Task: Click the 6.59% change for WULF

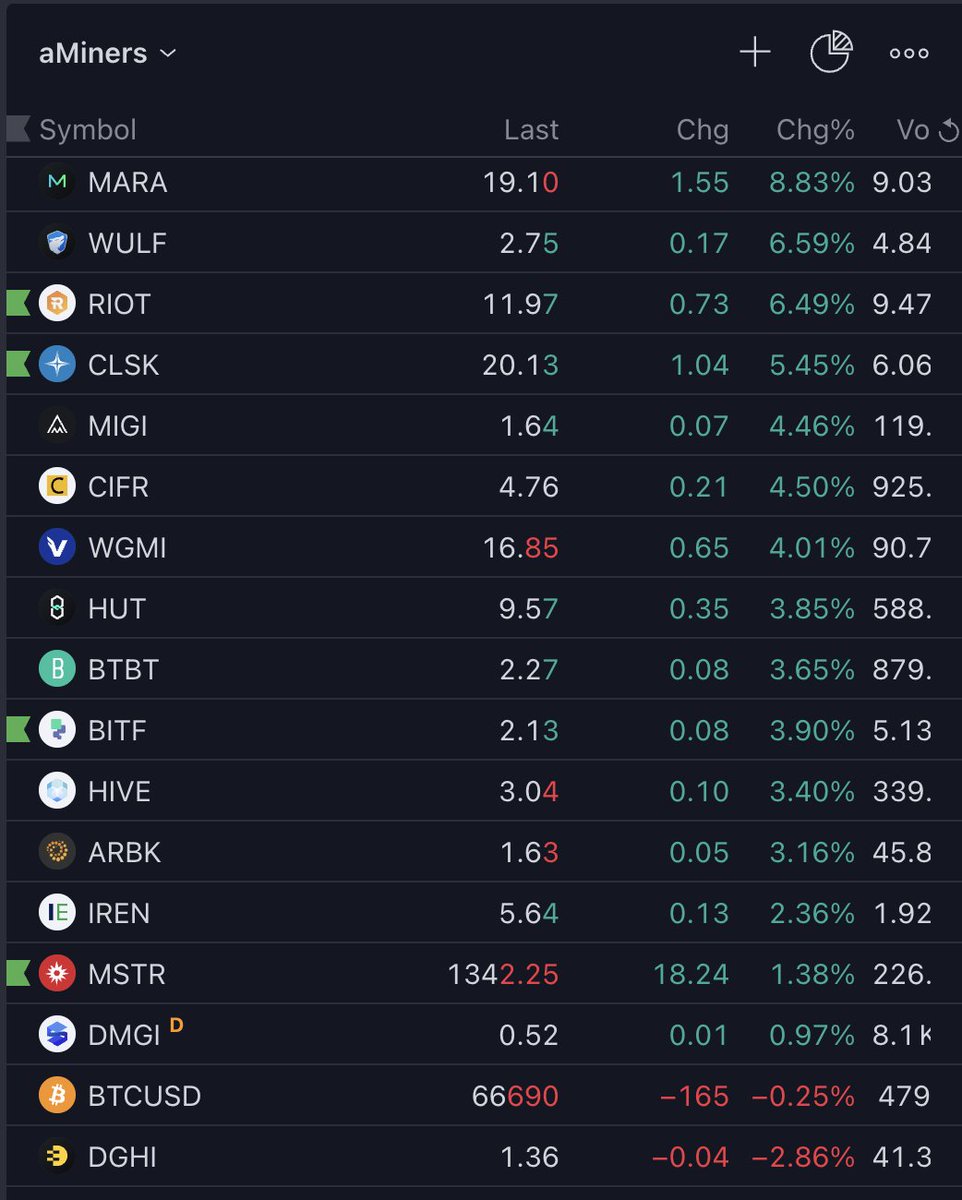Action: click(811, 244)
